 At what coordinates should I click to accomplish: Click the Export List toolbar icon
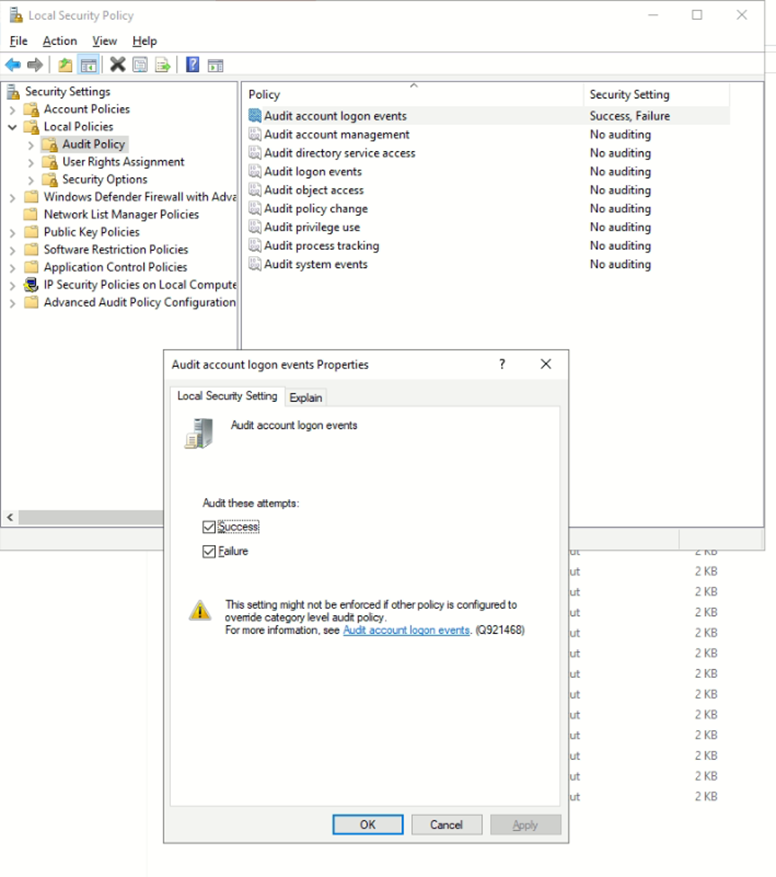(x=162, y=65)
